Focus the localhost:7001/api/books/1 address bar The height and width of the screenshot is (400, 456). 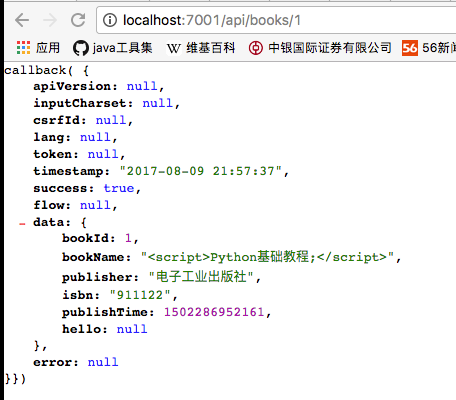(276, 20)
